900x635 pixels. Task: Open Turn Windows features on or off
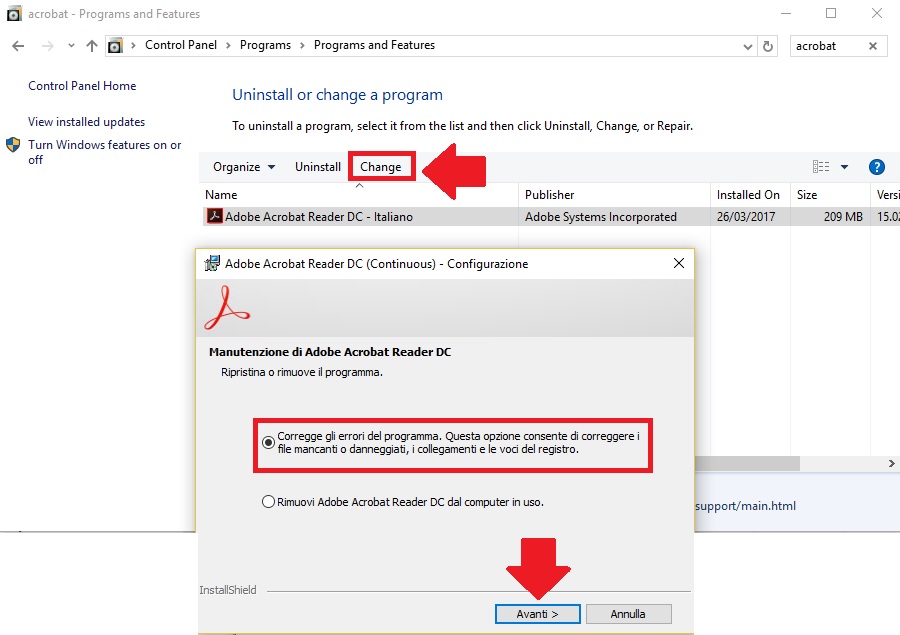tap(104, 152)
